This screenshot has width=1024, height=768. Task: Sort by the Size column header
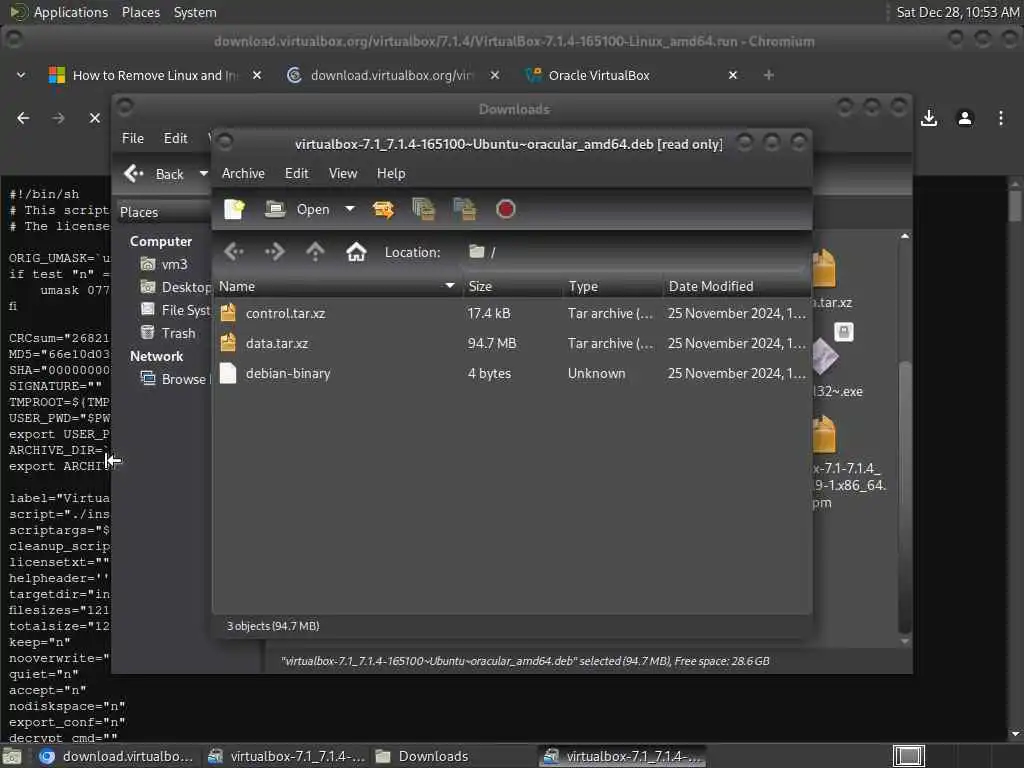(513, 286)
